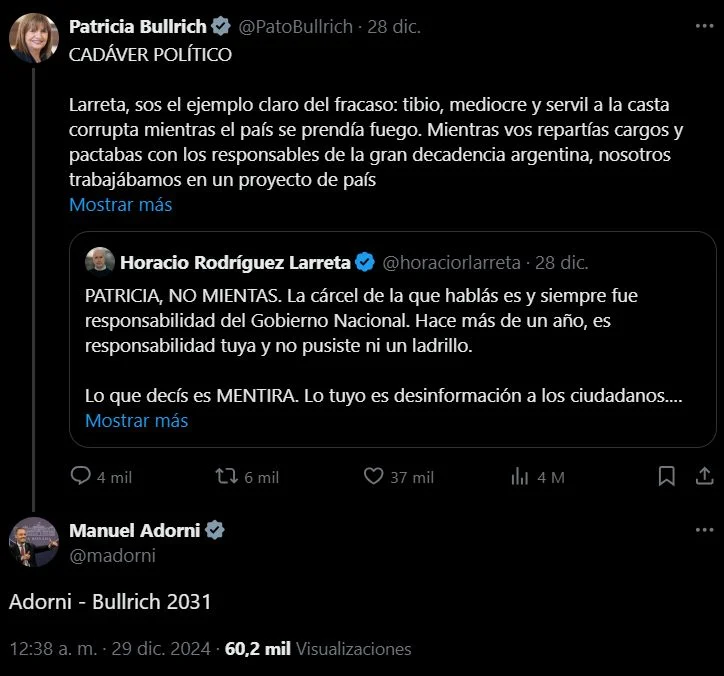The image size is (724, 676).
Task: Click Manuel Adorni's verified badge
Action: tap(215, 530)
